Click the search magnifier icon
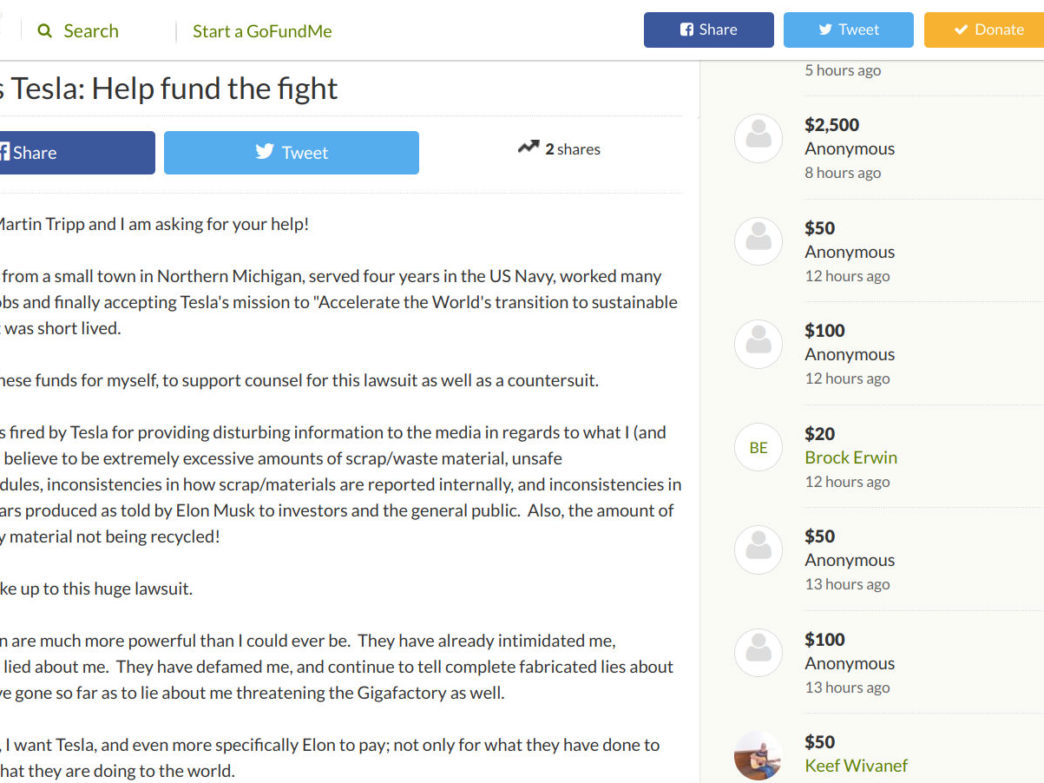Screen dimensions: 1044x783 45,31
